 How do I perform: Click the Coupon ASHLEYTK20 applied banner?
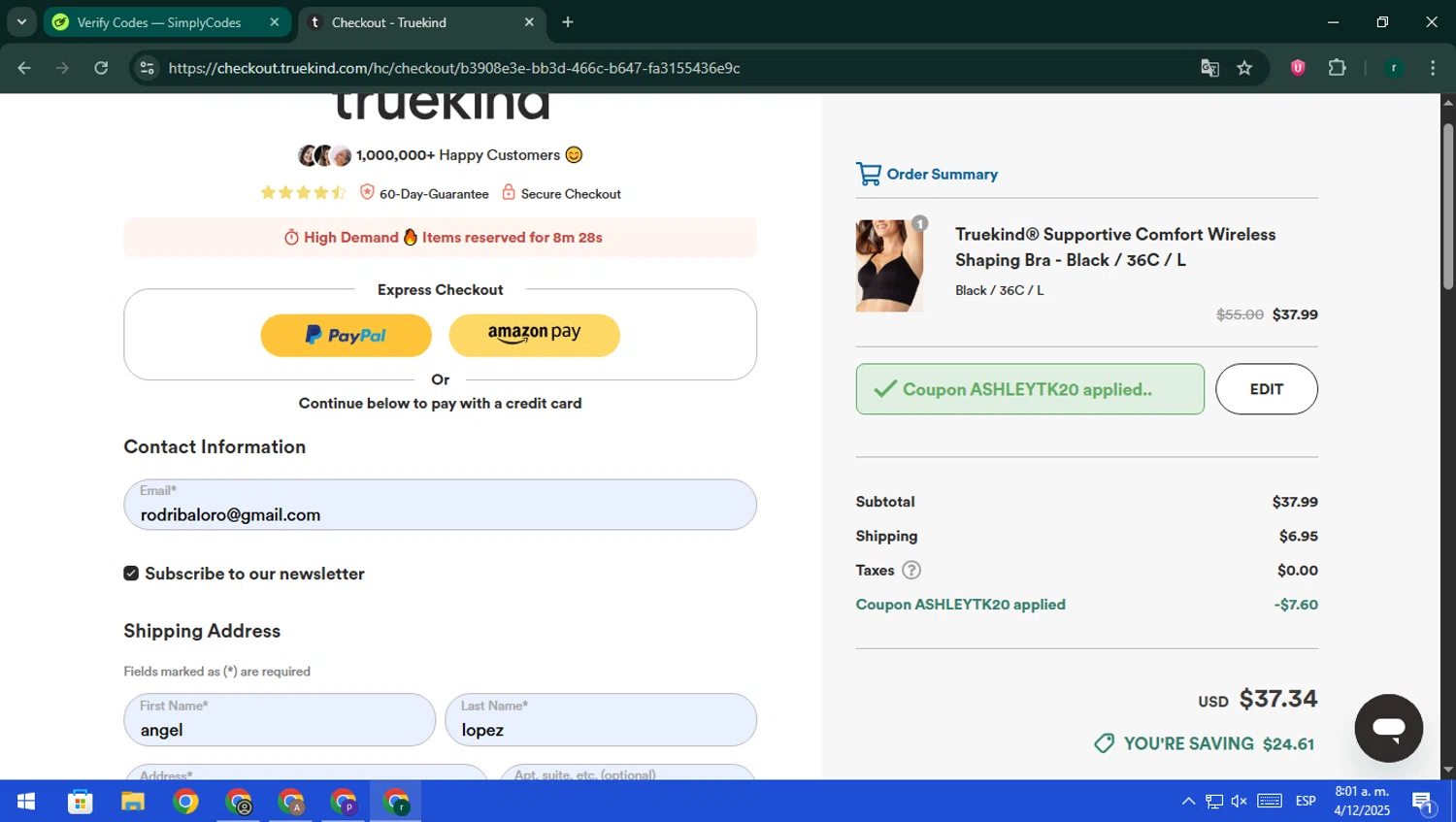click(1030, 389)
